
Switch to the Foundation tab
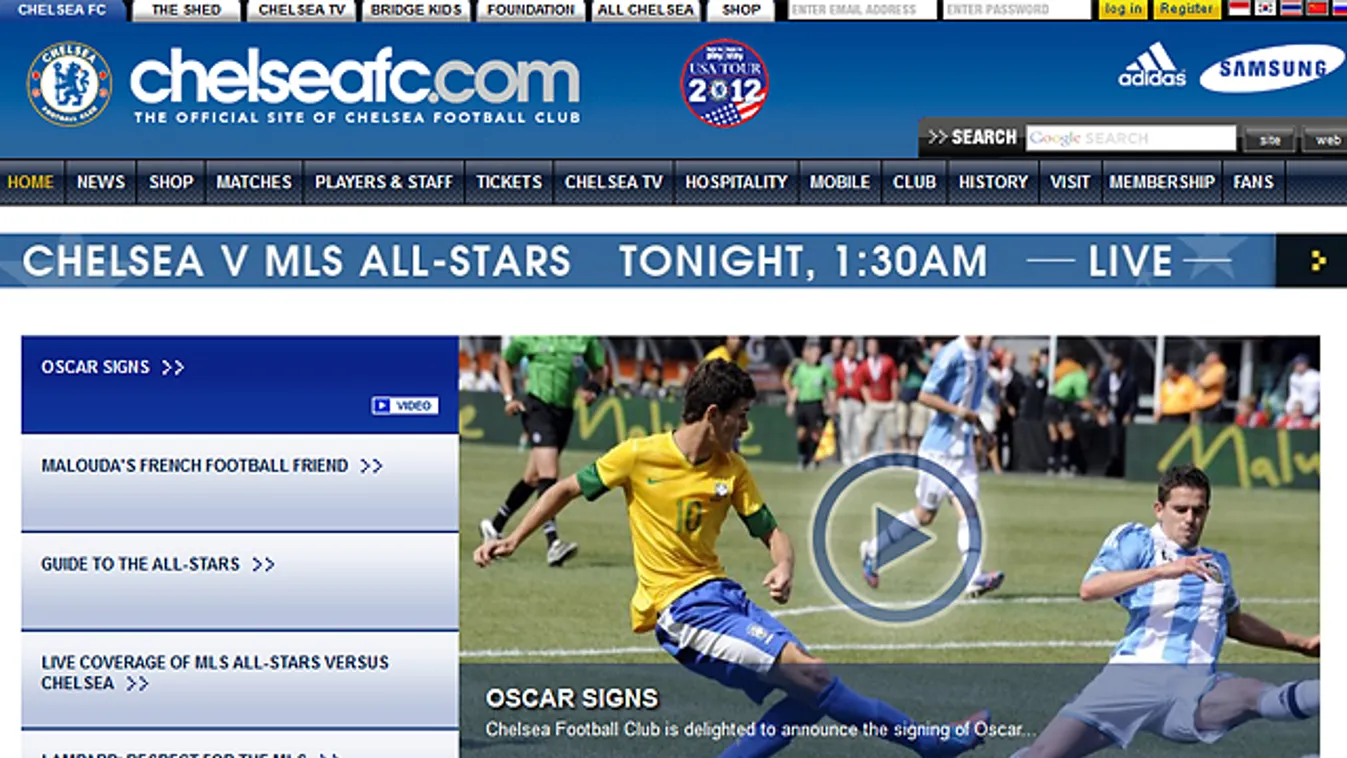tap(531, 10)
